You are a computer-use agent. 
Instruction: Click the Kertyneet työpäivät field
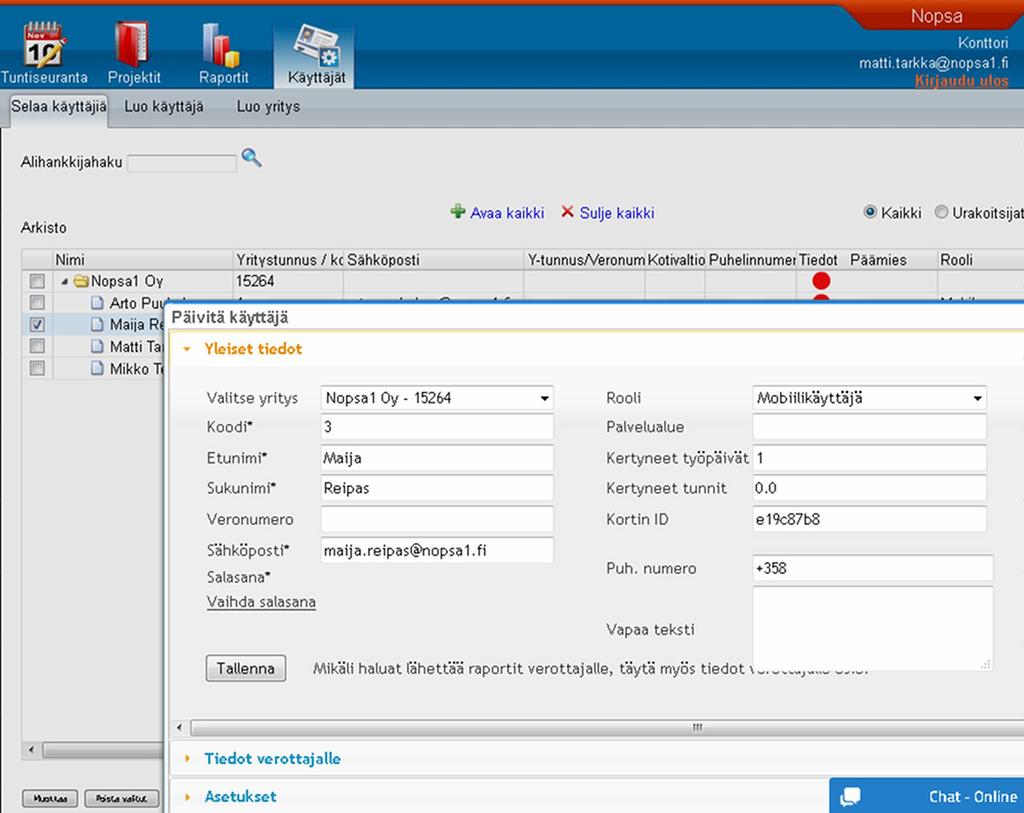point(869,458)
